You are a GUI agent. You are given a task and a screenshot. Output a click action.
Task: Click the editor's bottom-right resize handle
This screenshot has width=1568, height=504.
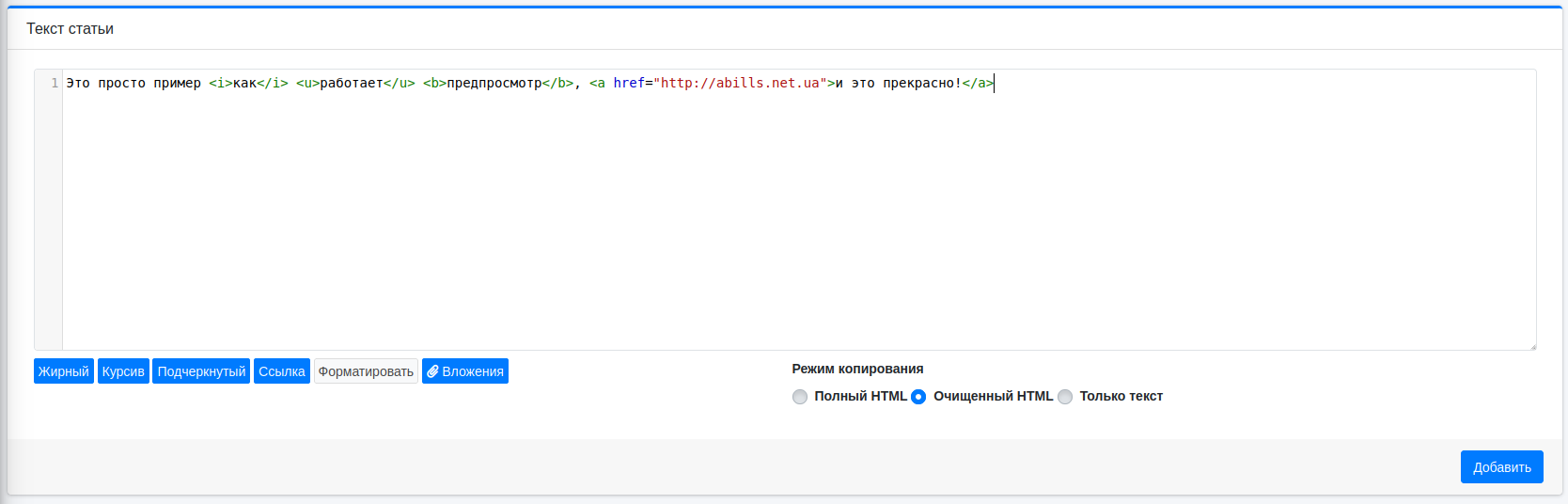(x=1531, y=346)
